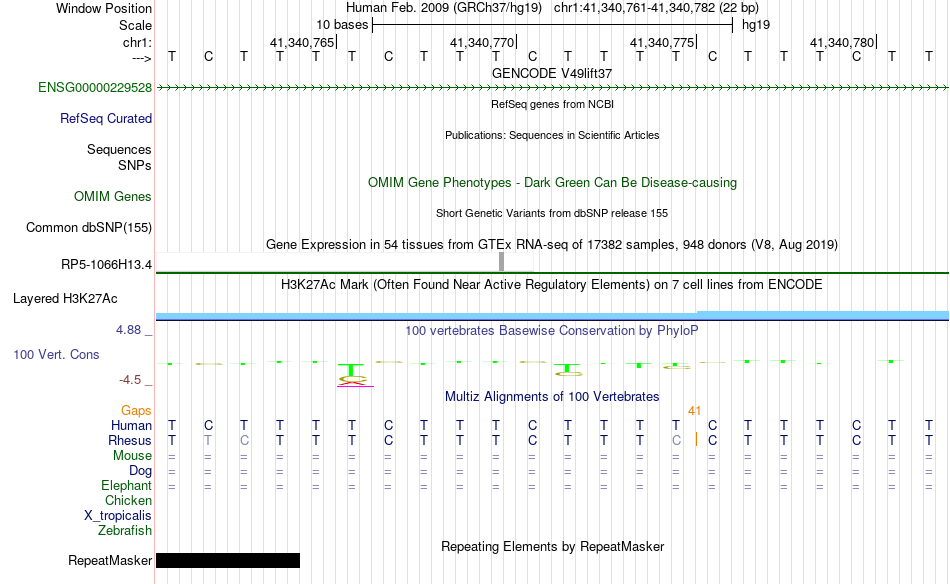Click the black RepeatMasker element block
The width and height of the screenshot is (950, 584).
[x=228, y=560]
